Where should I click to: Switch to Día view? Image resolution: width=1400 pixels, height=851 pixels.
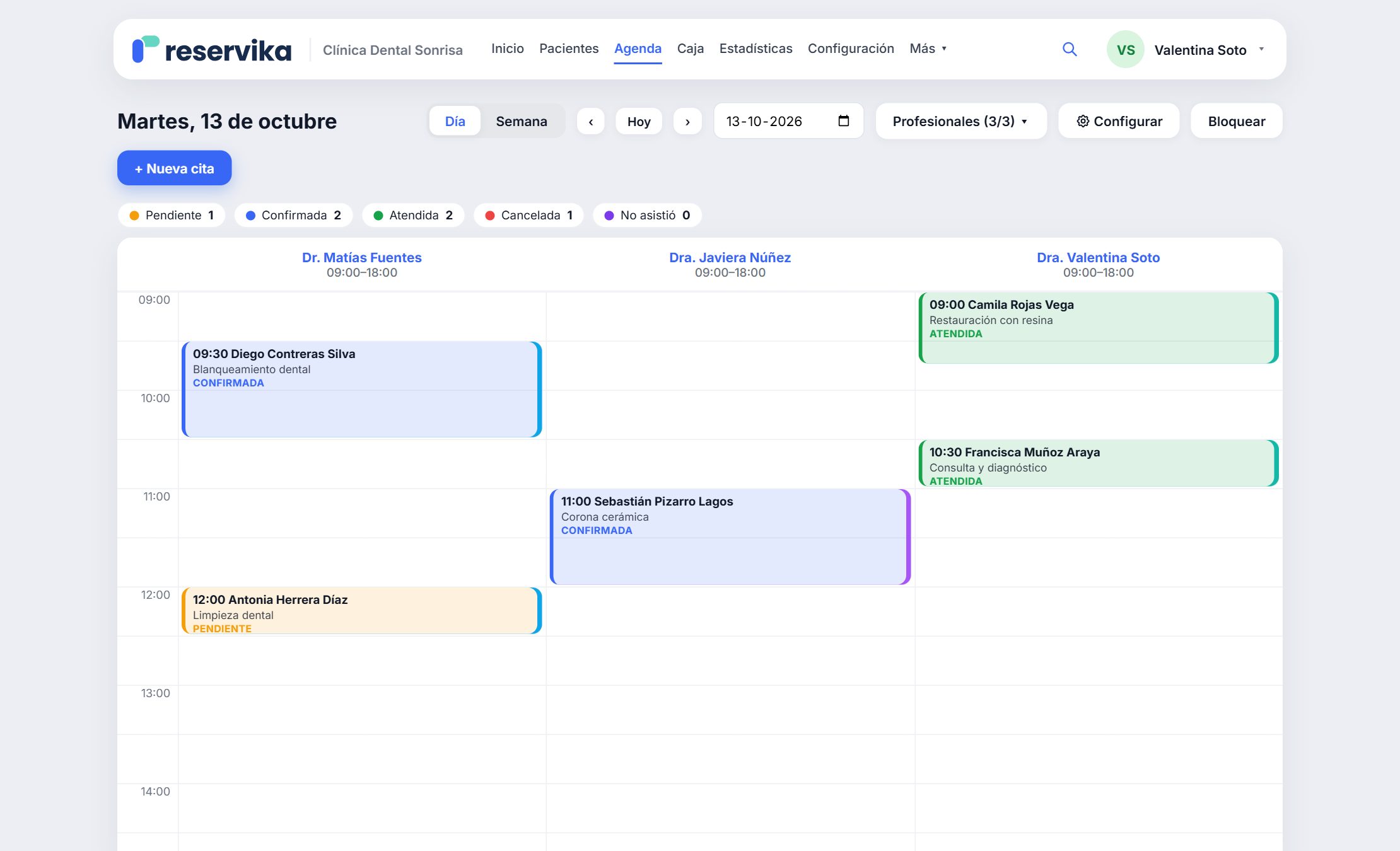pyautogui.click(x=455, y=121)
